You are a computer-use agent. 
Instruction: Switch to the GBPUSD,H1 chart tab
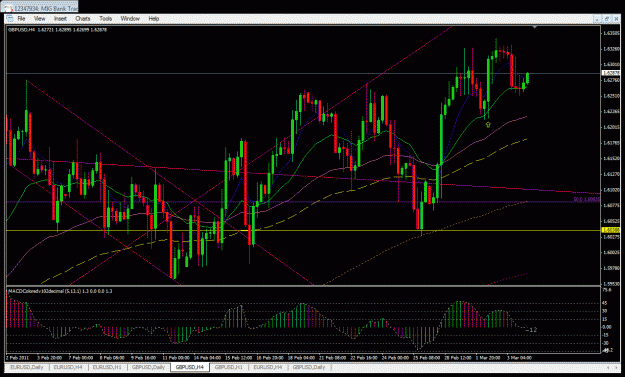point(229,367)
